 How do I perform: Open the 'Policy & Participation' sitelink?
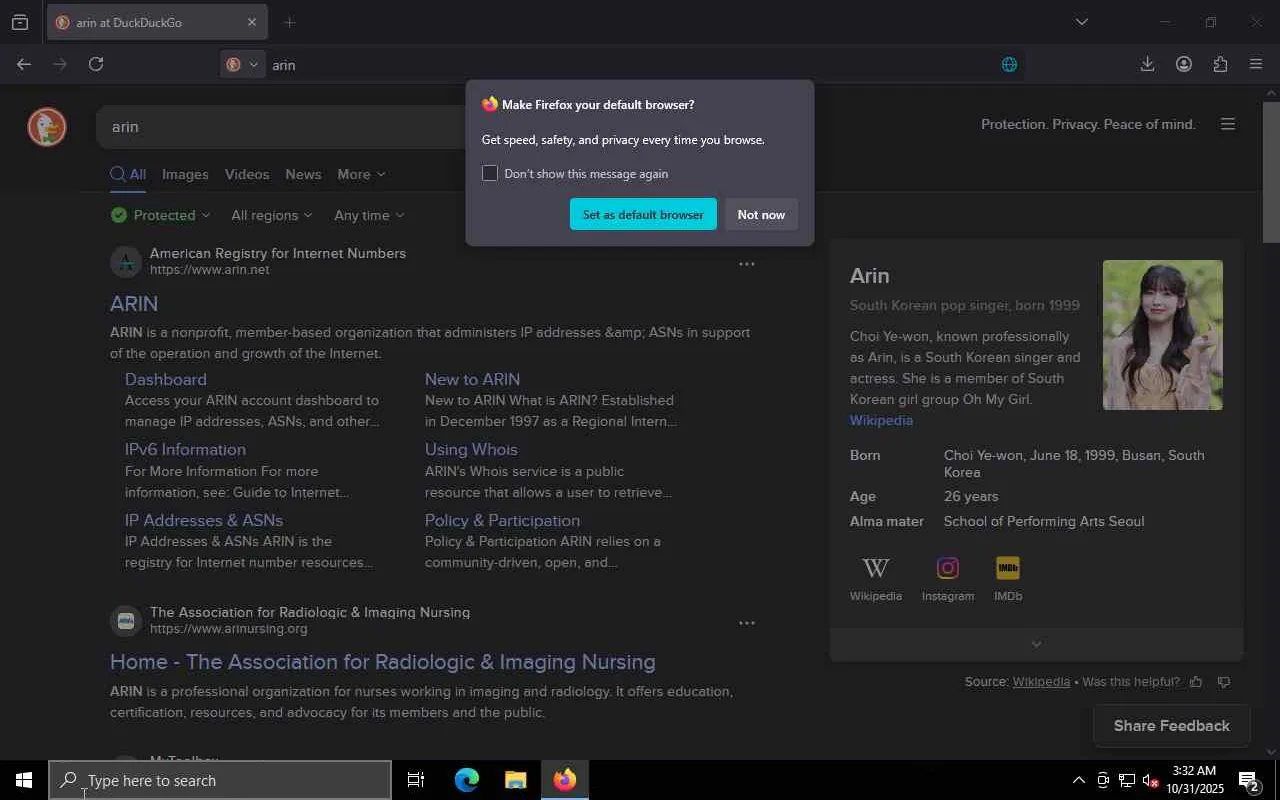(502, 520)
